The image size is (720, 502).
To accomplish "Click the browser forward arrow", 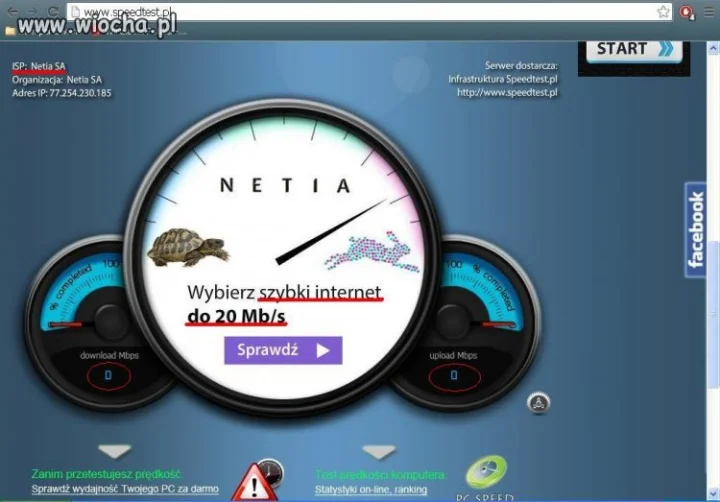I will 32,11.
